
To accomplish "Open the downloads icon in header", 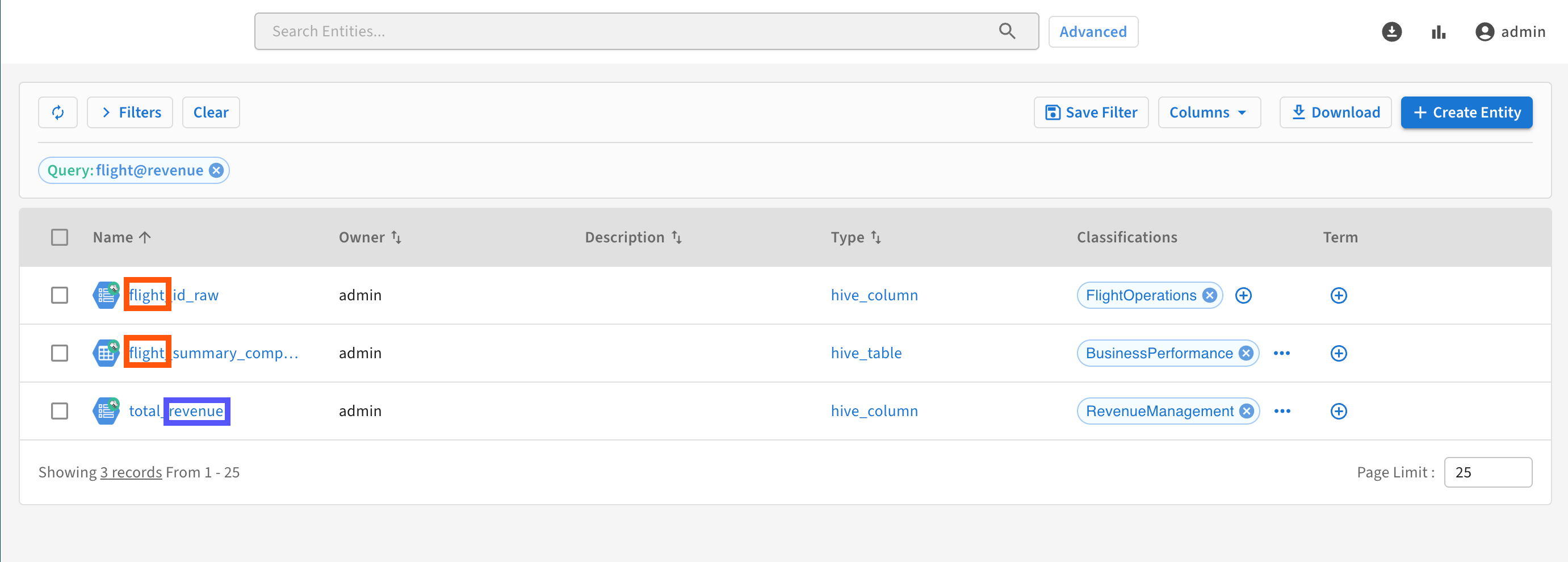I will point(1391,32).
